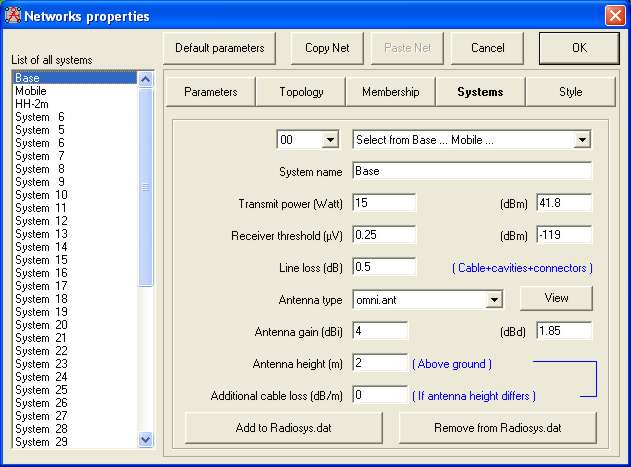Image resolution: width=631 pixels, height=467 pixels.
Task: Select System 11 in the list
Action: point(75,208)
